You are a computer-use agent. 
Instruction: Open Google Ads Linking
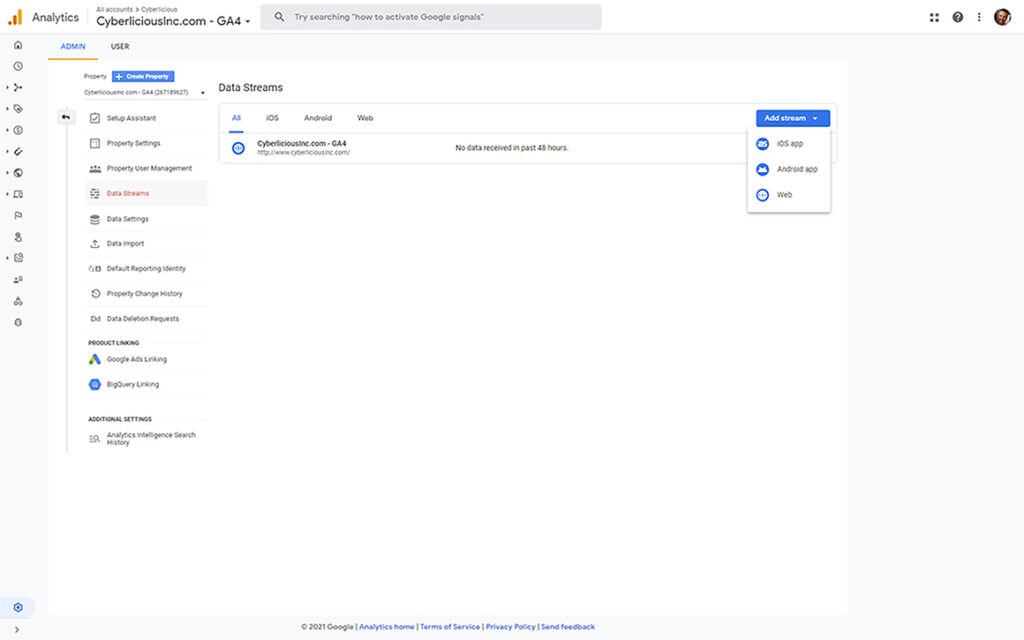(x=147, y=359)
